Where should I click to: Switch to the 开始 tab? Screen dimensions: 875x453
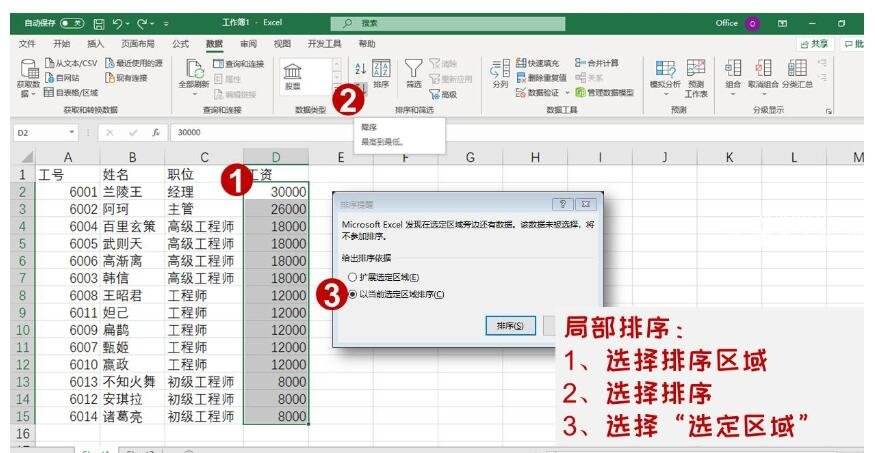(x=61, y=44)
